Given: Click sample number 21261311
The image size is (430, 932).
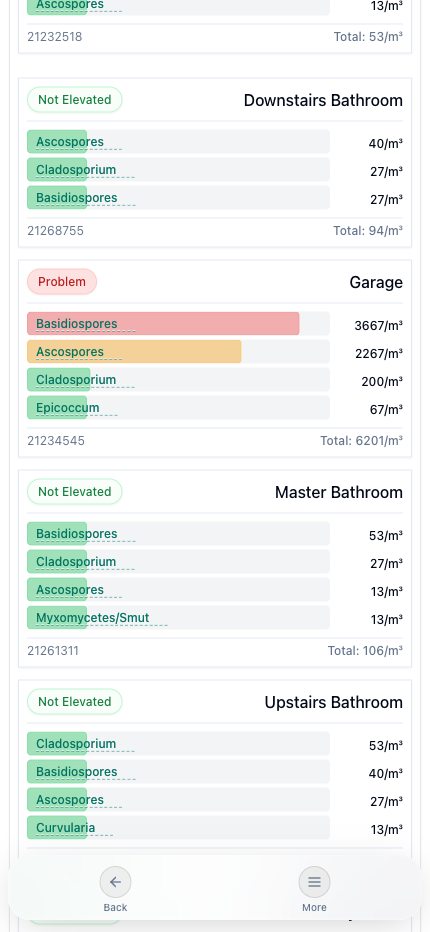Looking at the screenshot, I should pos(53,651).
